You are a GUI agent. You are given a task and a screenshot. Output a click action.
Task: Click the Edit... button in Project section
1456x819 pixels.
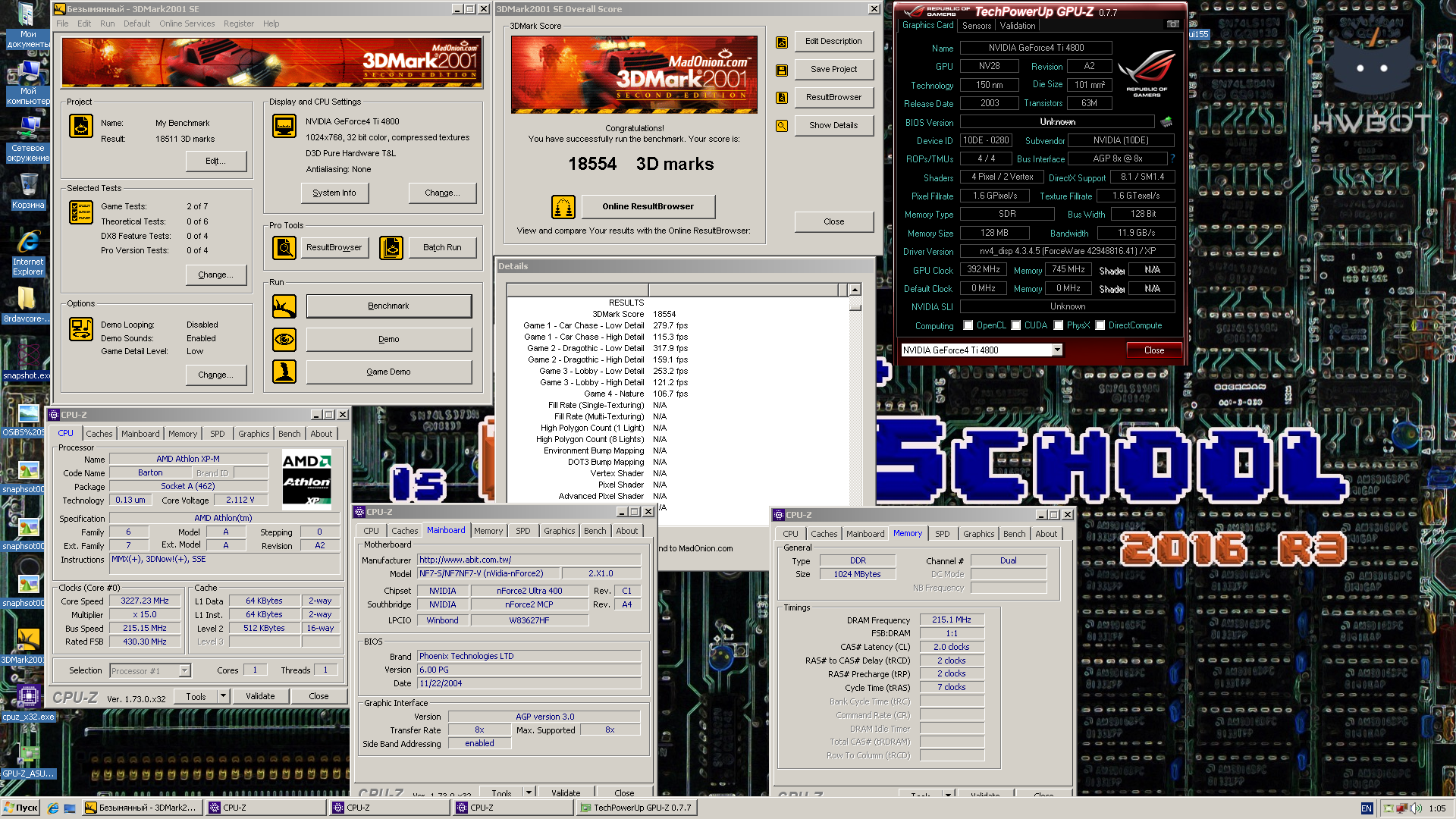[x=216, y=162]
